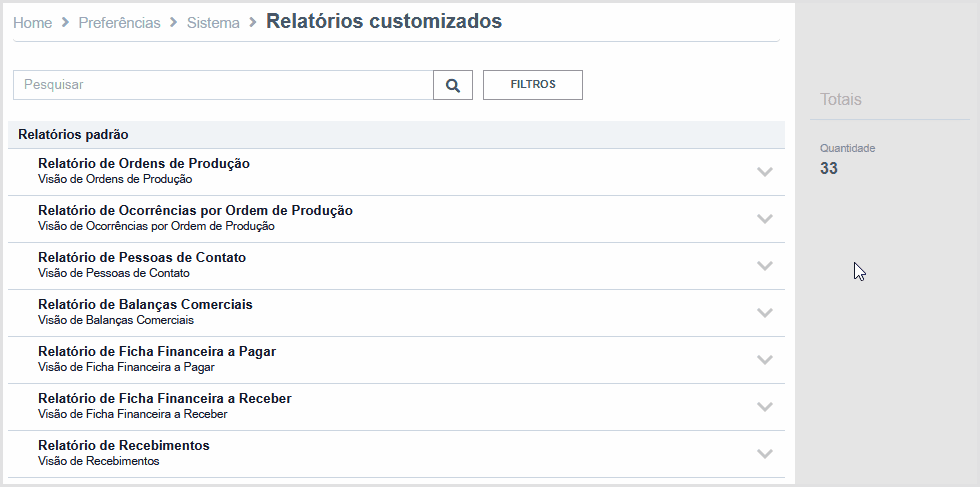This screenshot has width=980, height=487.
Task: Open Preferências breadcrumb link
Action: pyautogui.click(x=119, y=23)
